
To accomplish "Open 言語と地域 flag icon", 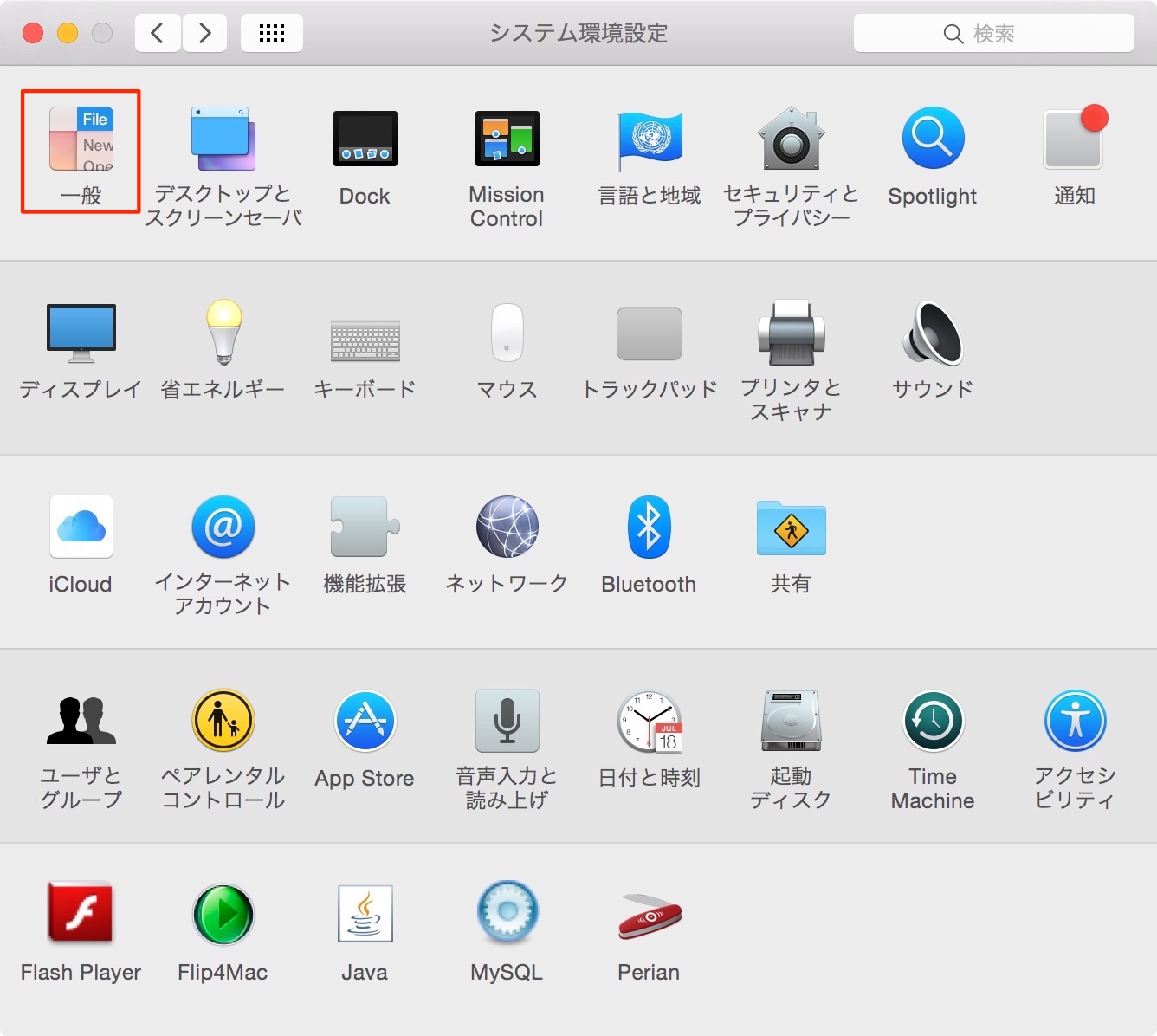I will 650,140.
